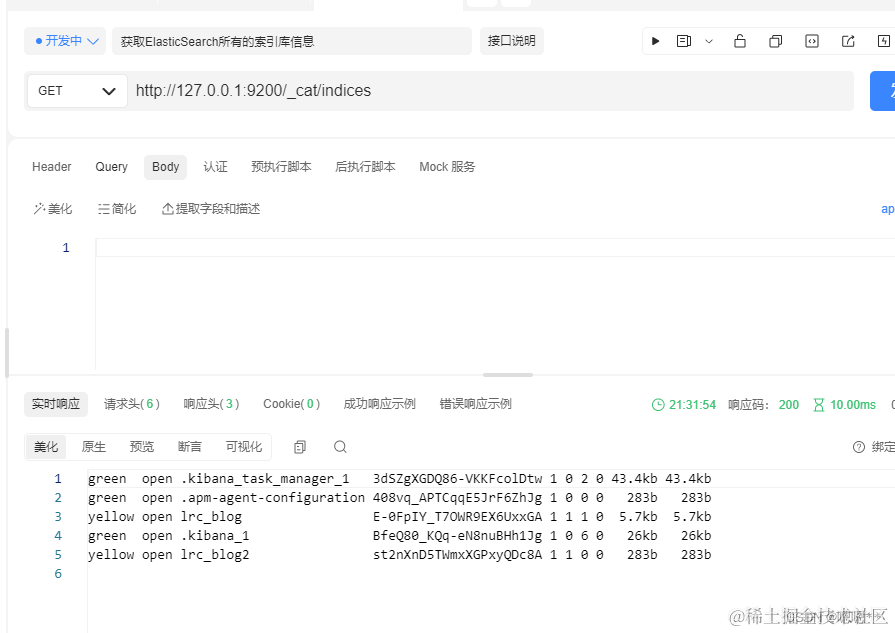Click the lightning icon at top right
This screenshot has width=895, height=633.
(x=884, y=41)
